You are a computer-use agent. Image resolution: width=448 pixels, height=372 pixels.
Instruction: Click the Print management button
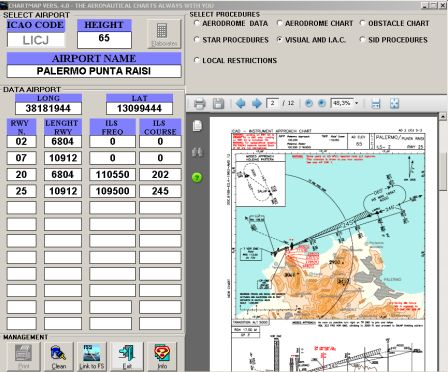click(x=23, y=356)
